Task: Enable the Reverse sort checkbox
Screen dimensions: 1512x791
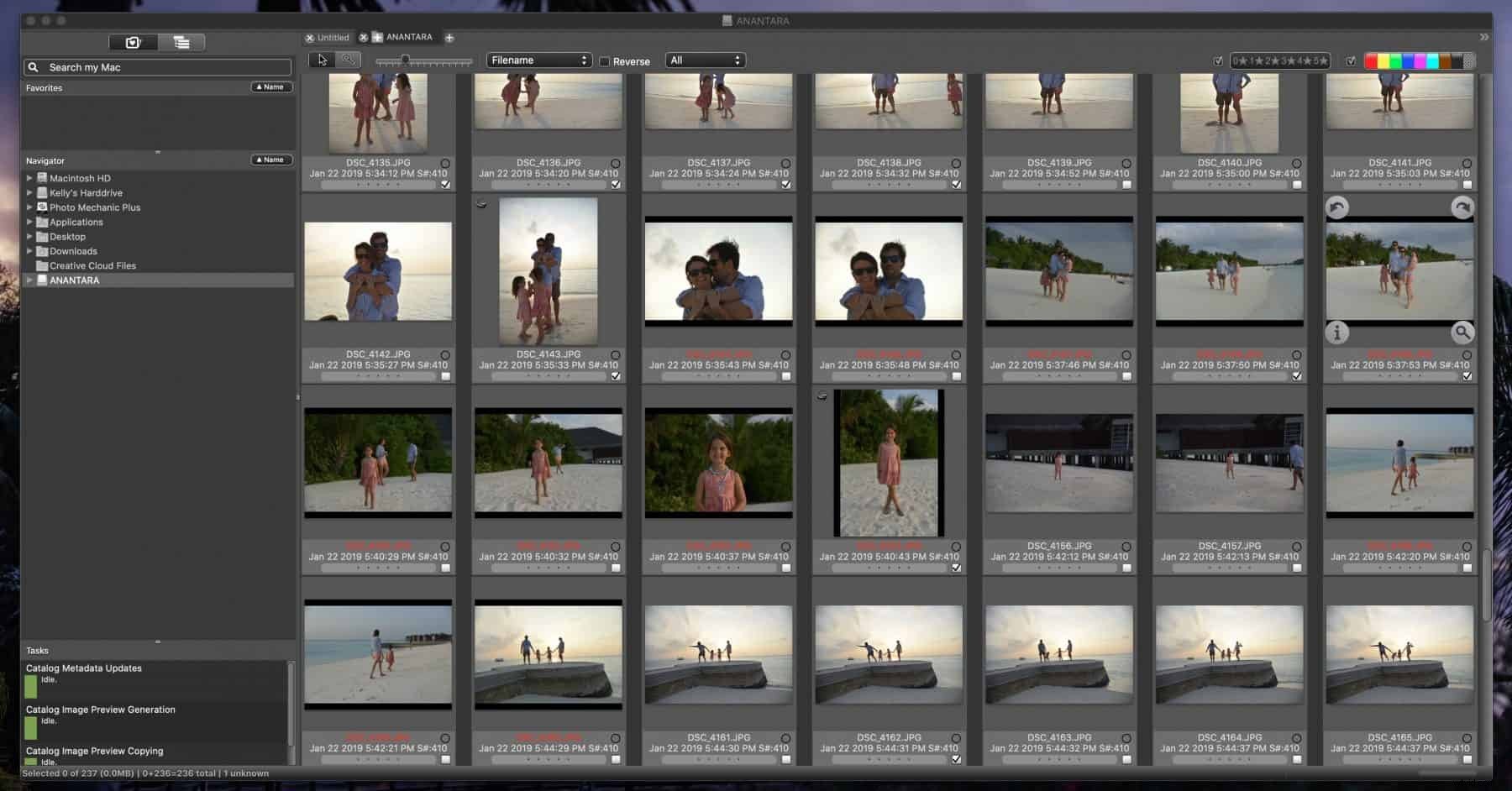Action: 605,60
